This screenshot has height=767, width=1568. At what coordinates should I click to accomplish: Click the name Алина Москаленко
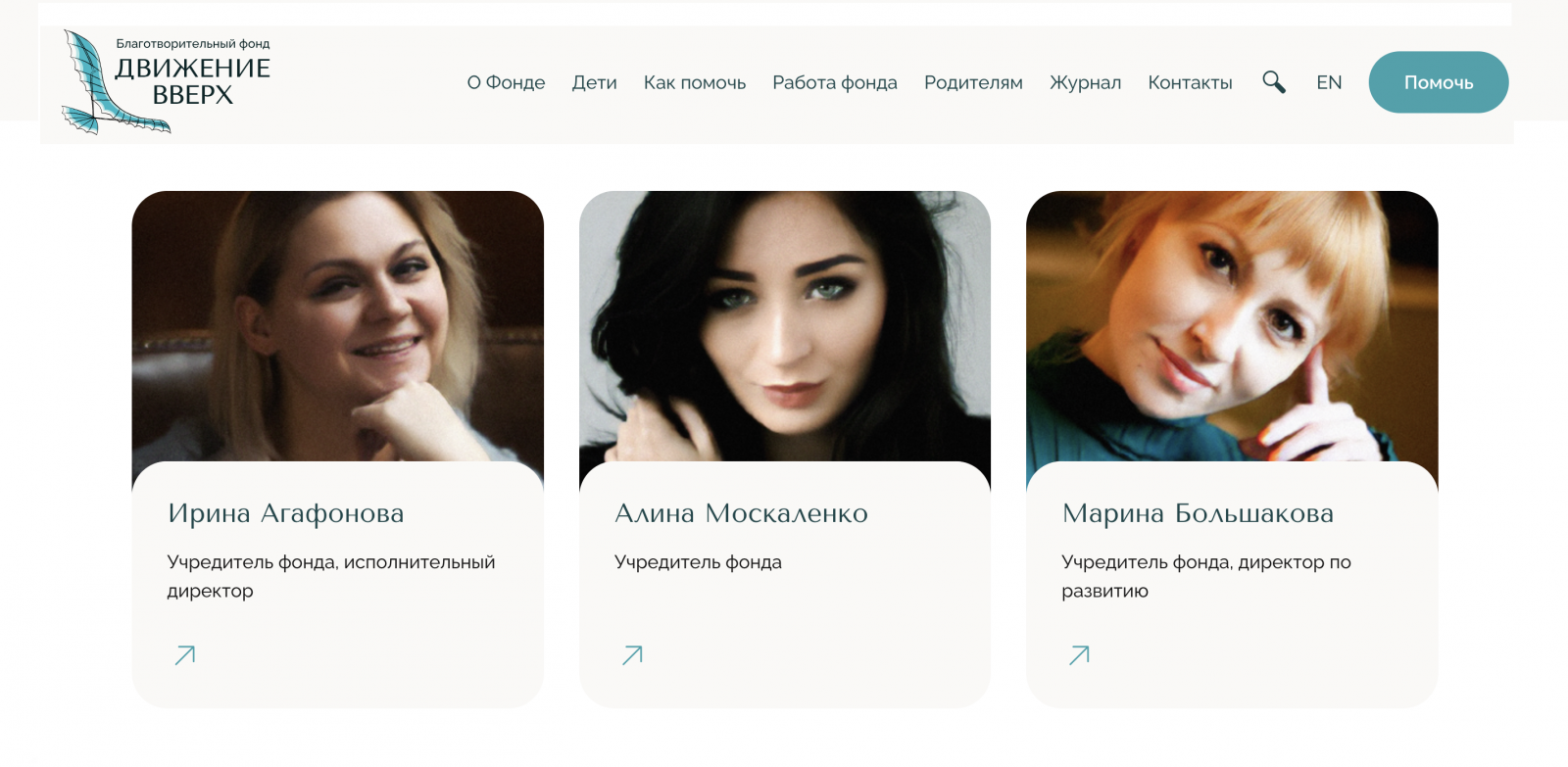tap(742, 513)
